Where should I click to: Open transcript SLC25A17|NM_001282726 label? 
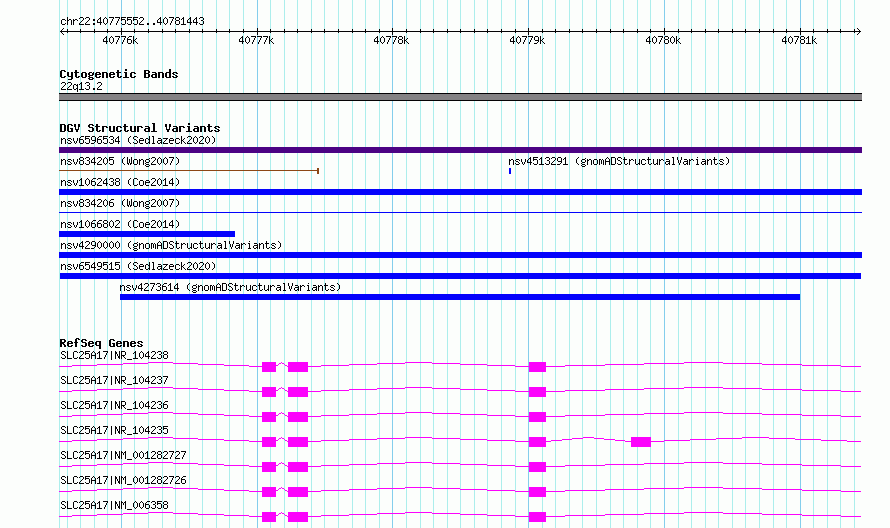[x=123, y=480]
